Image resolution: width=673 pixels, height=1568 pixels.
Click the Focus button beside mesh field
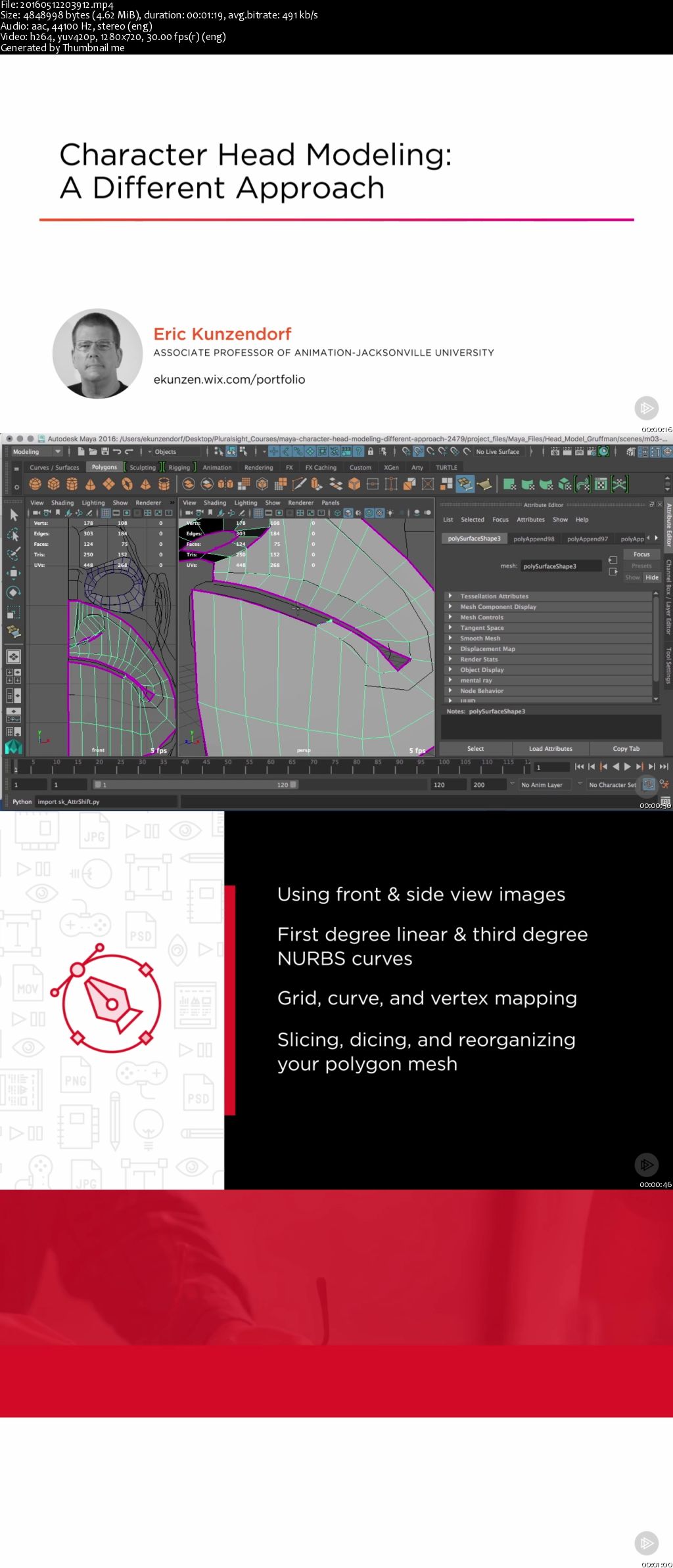[641, 554]
